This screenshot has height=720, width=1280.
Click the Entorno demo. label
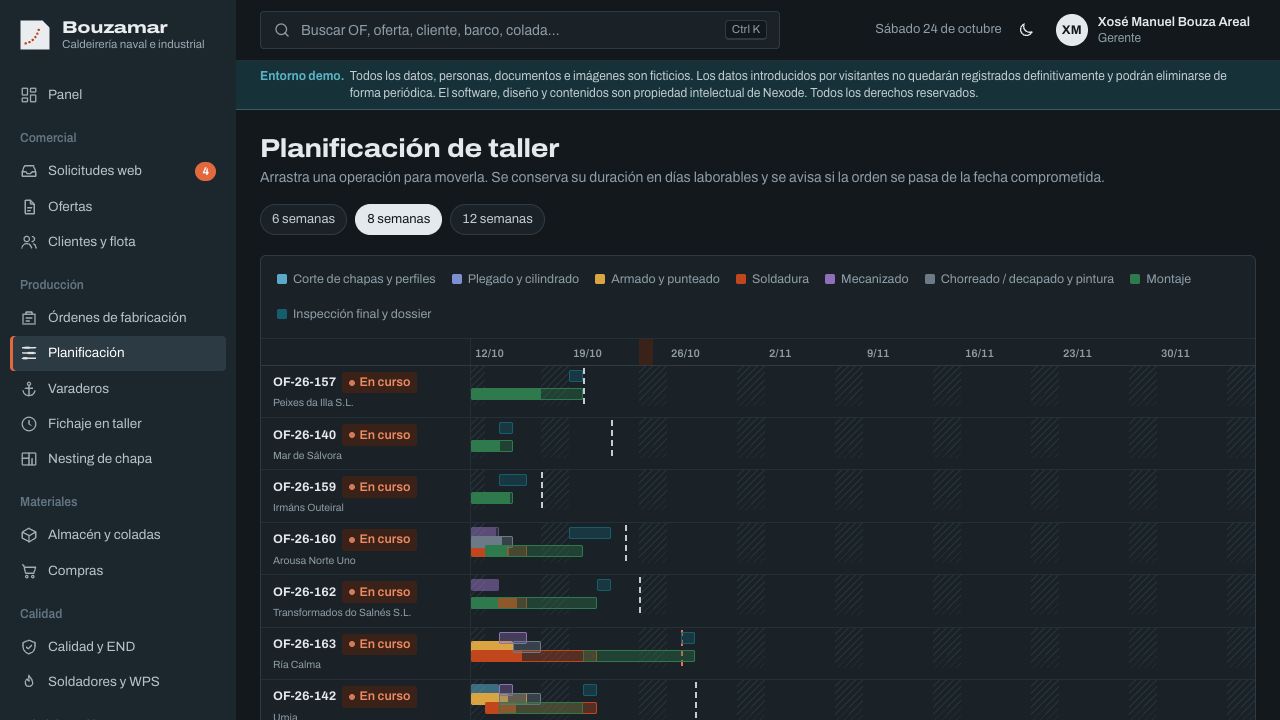[x=302, y=76]
